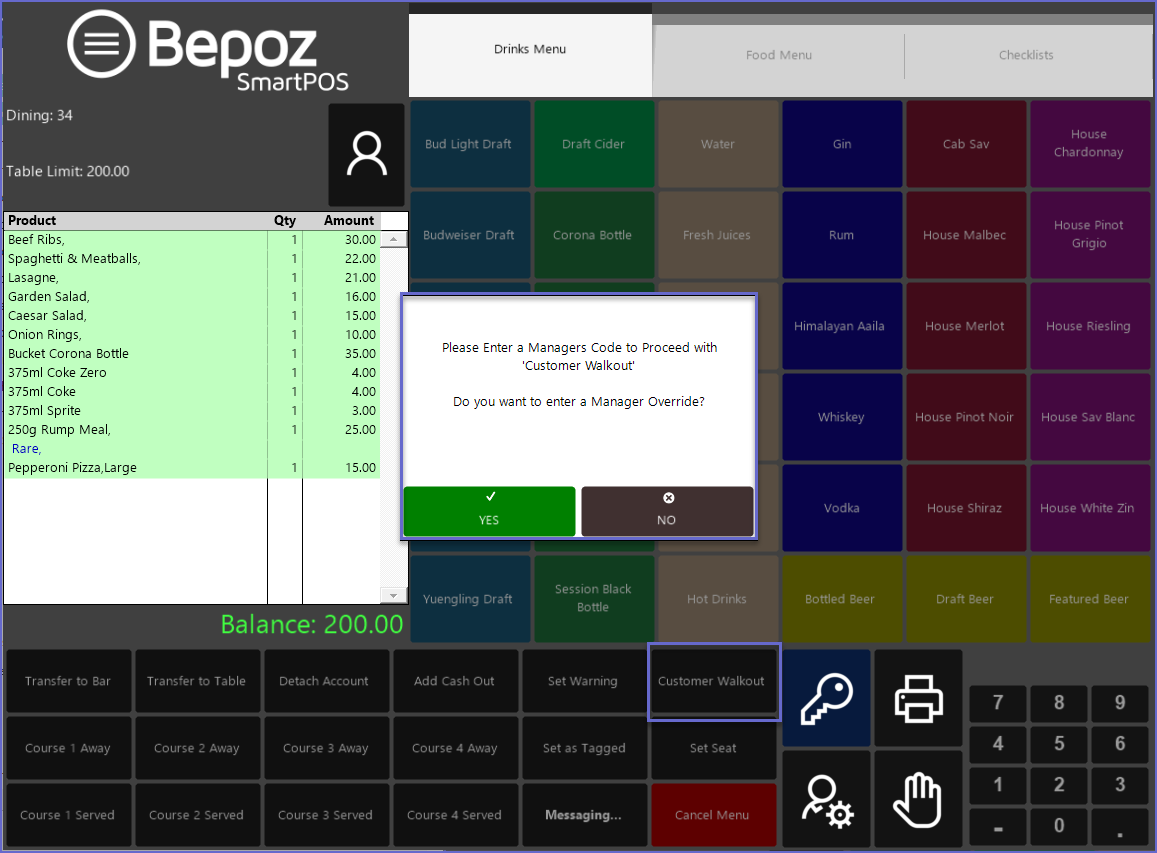Select the Gin drink tile
The image size is (1157, 853).
842,144
